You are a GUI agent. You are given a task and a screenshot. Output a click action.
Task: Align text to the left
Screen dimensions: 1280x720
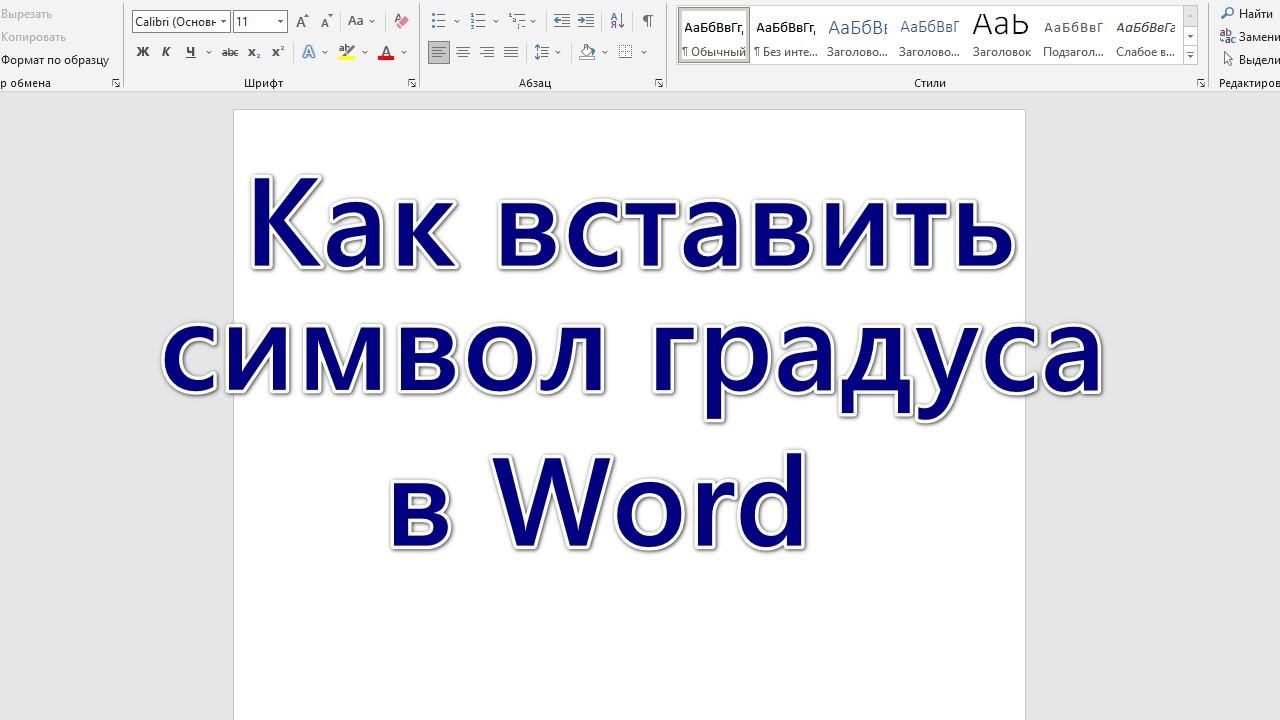(439, 52)
